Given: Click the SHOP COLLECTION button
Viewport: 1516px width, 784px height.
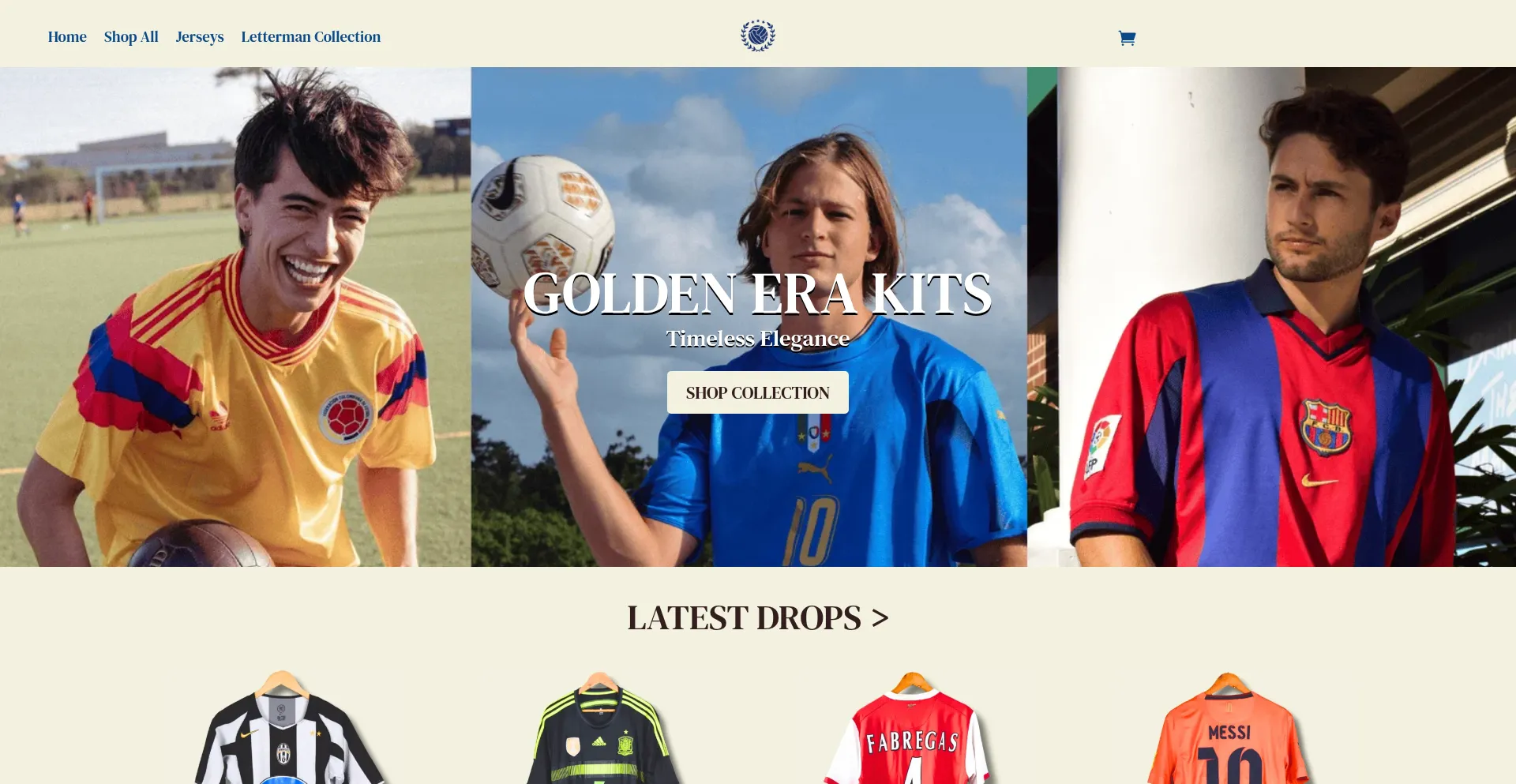Looking at the screenshot, I should pyautogui.click(x=758, y=392).
